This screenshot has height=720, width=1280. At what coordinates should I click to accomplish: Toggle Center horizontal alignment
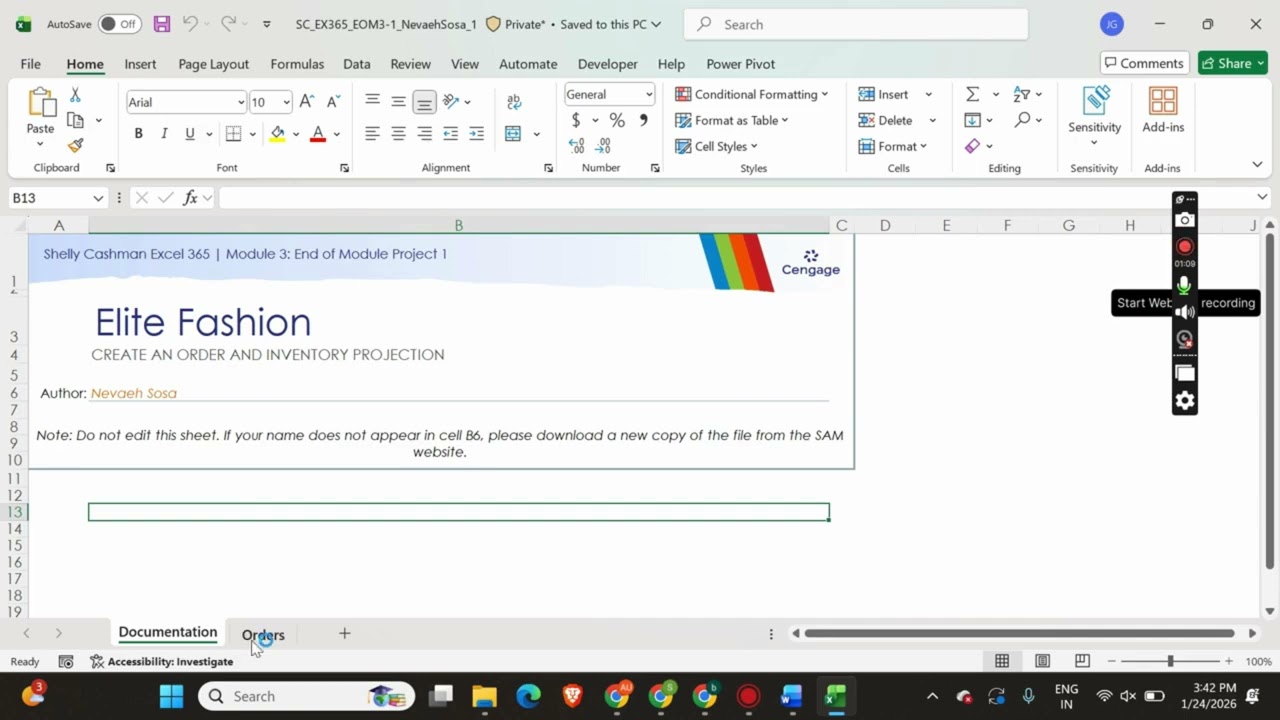pyautogui.click(x=398, y=133)
